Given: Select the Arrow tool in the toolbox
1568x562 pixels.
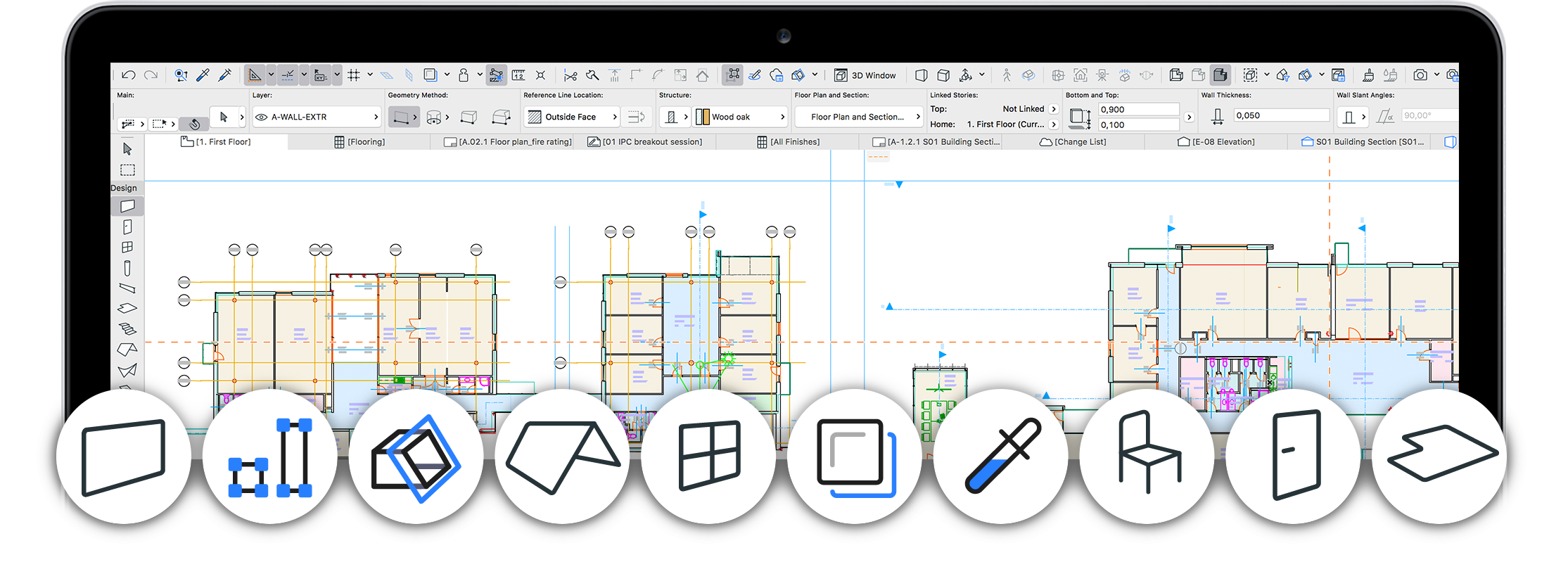Looking at the screenshot, I should pyautogui.click(x=127, y=149).
